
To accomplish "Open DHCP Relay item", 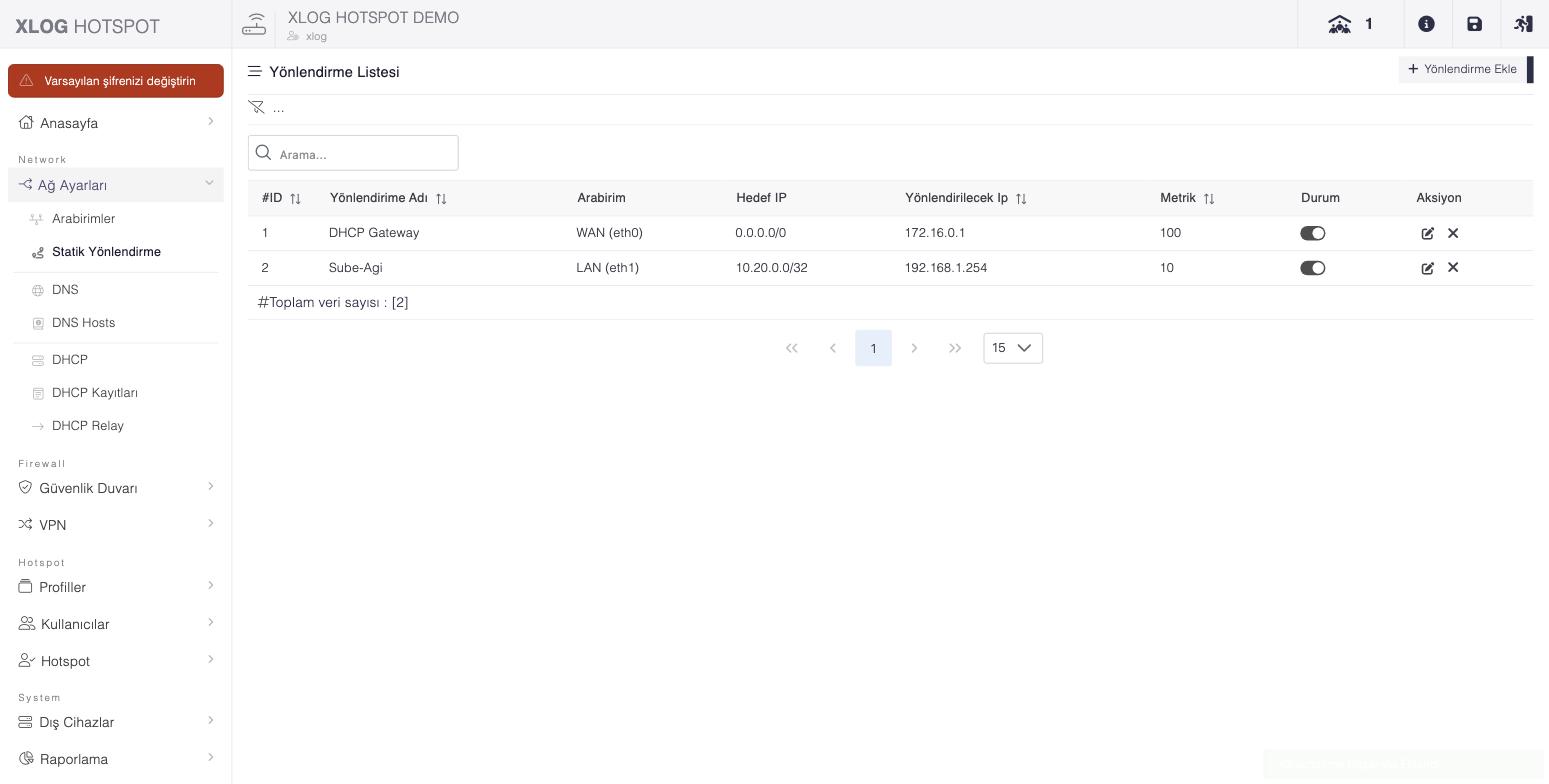I will point(88,426).
